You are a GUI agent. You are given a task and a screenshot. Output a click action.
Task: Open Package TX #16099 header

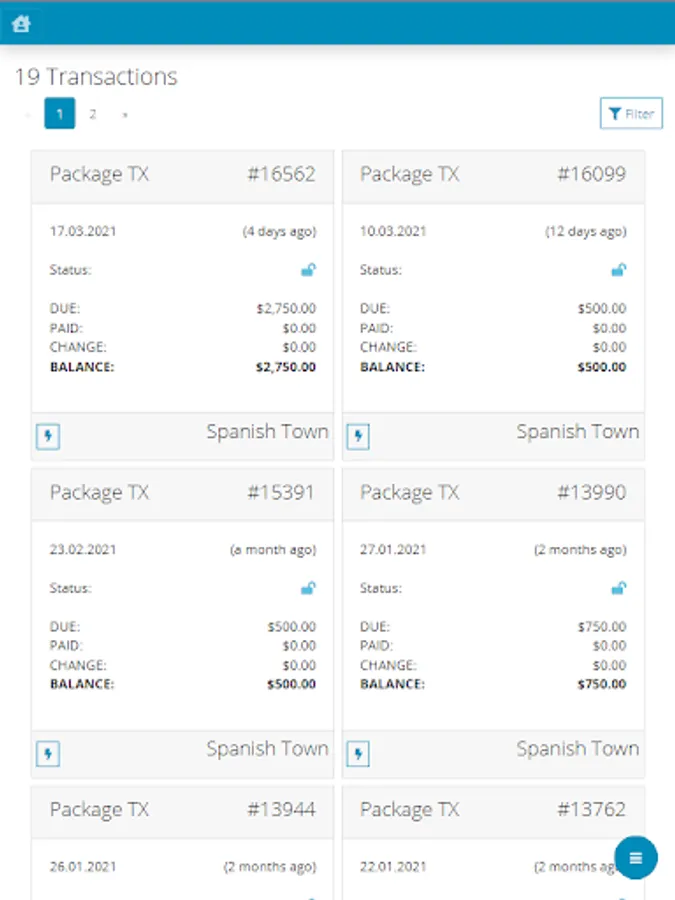coord(493,175)
